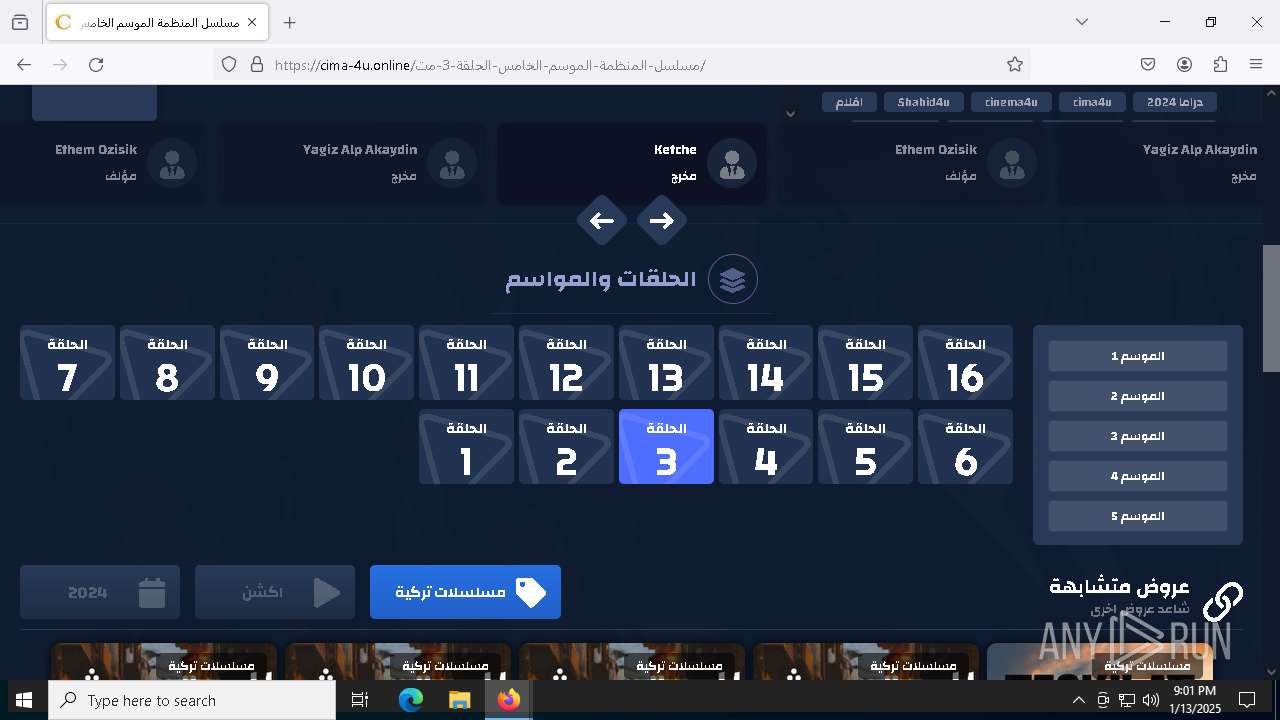Select season الموسم 2
The width and height of the screenshot is (1280, 720).
click(x=1138, y=396)
